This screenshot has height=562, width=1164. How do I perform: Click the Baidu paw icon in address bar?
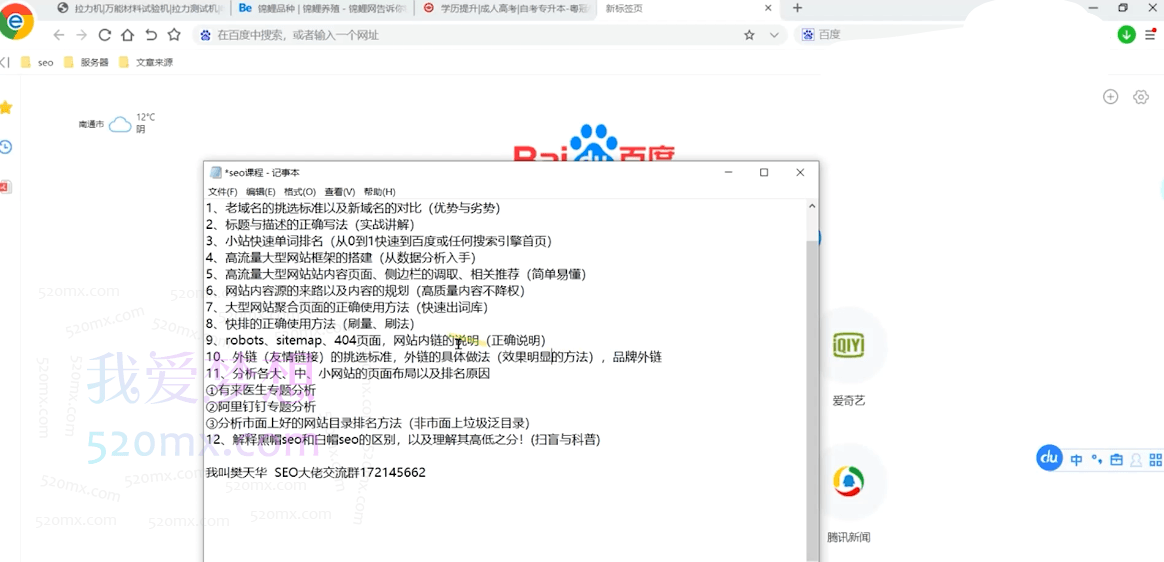206,35
